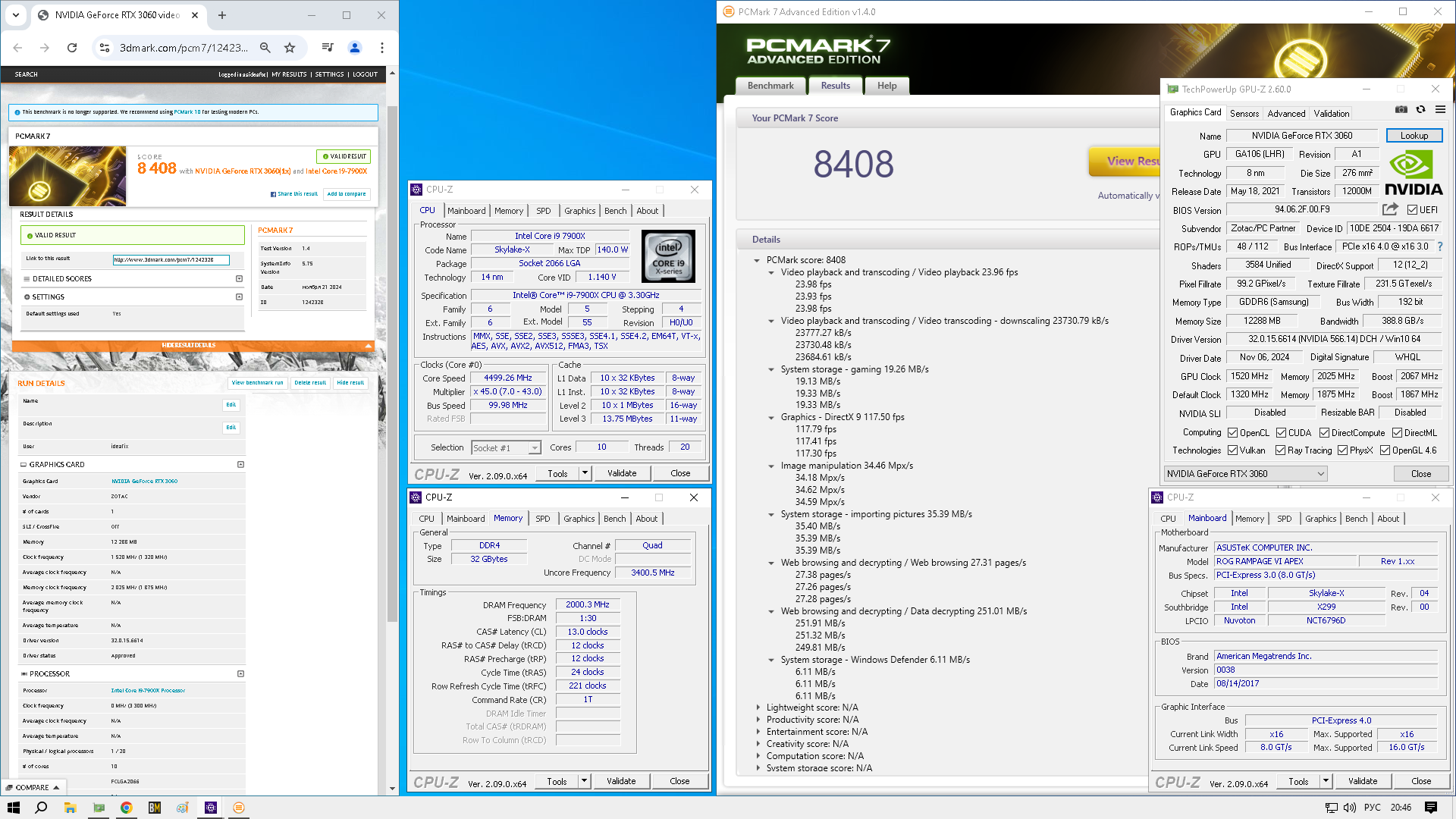1456x819 pixels.
Task: Toggle the Vulkan checkbox
Action: (1233, 450)
